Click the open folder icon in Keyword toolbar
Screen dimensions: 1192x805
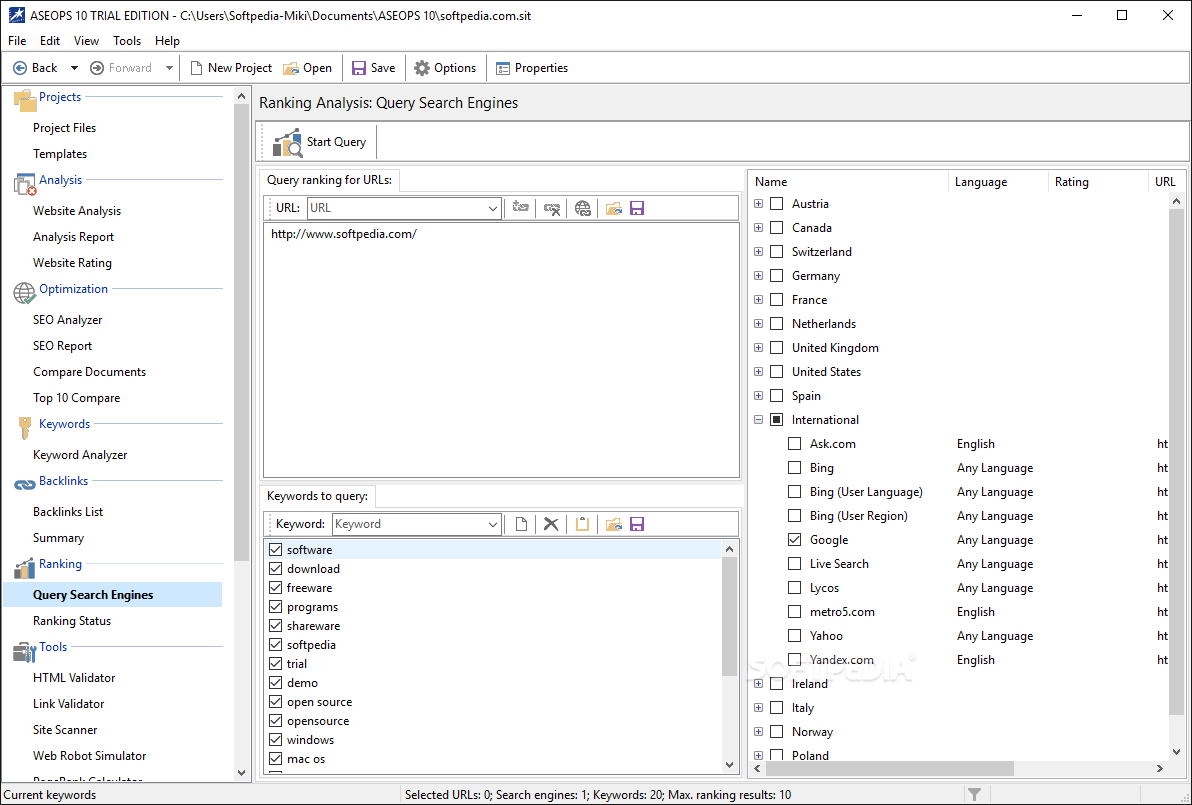coord(613,524)
